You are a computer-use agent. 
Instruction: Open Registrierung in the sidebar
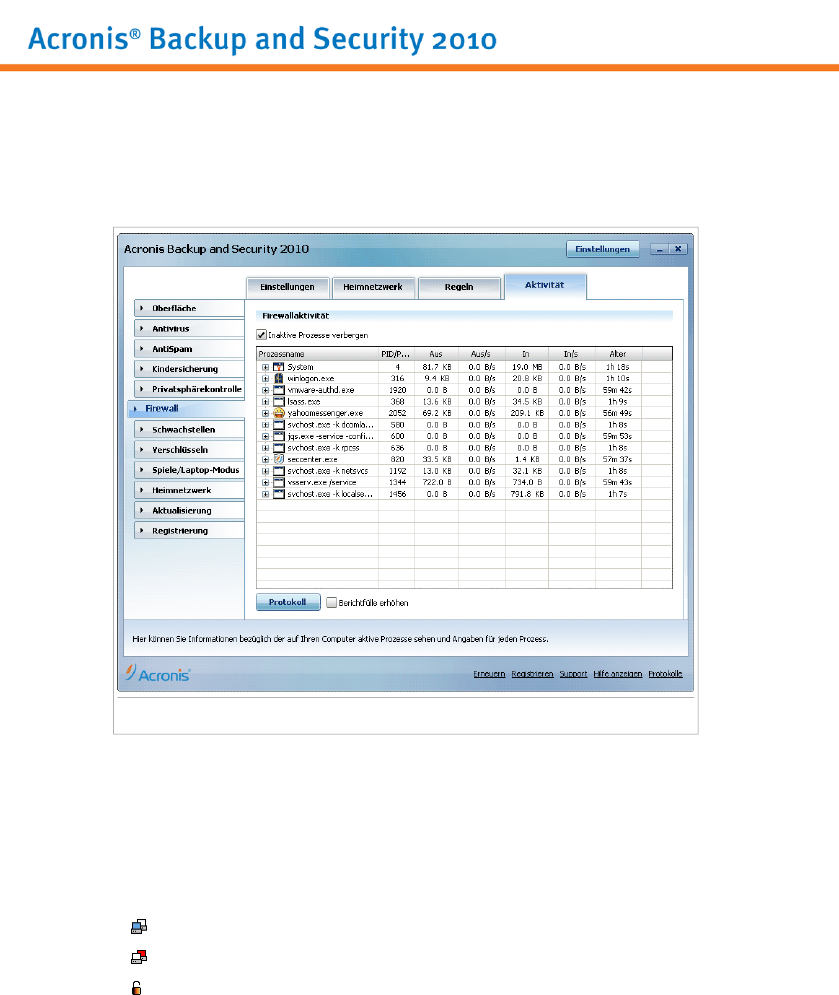coord(189,530)
